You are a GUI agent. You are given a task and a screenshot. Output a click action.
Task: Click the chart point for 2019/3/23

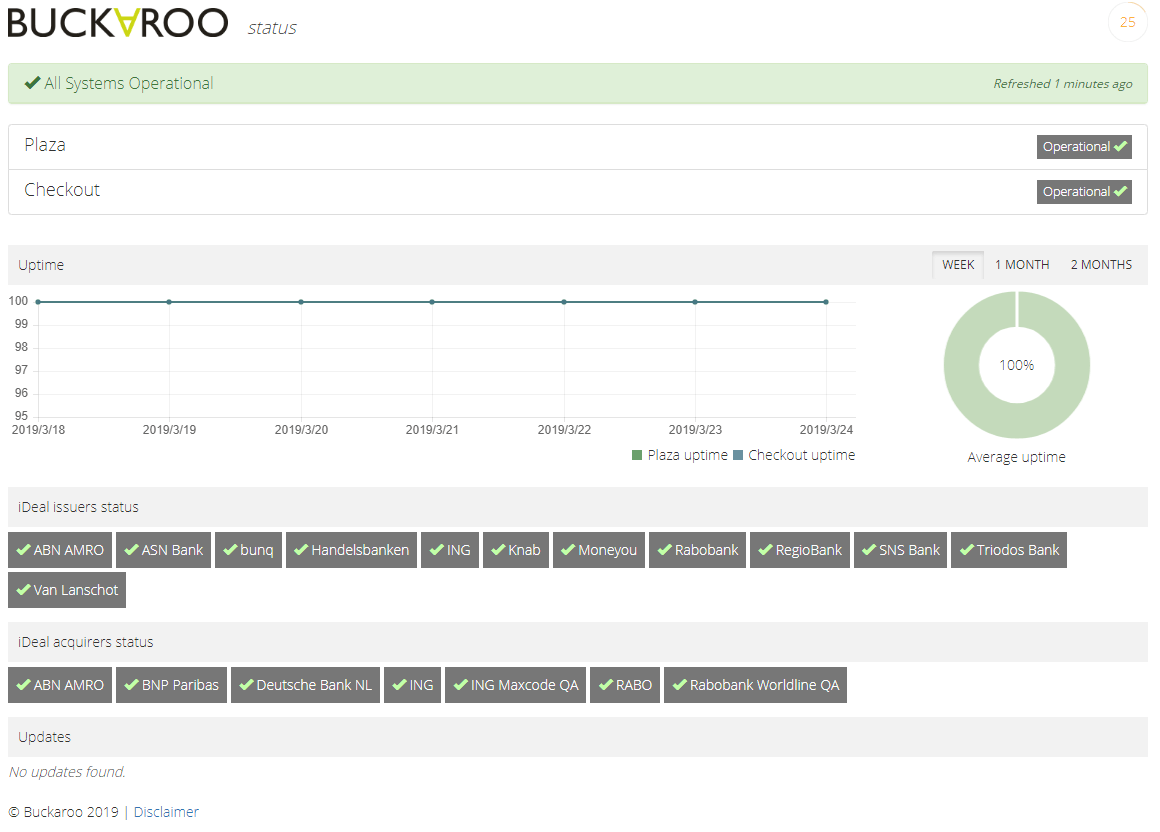tap(695, 302)
